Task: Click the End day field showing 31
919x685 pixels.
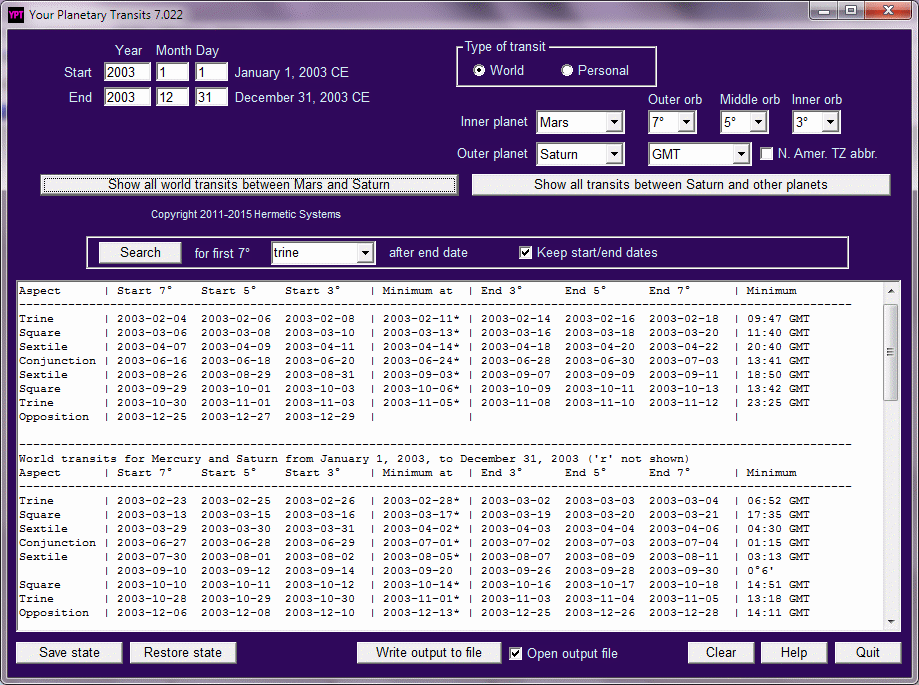Action: [211, 97]
